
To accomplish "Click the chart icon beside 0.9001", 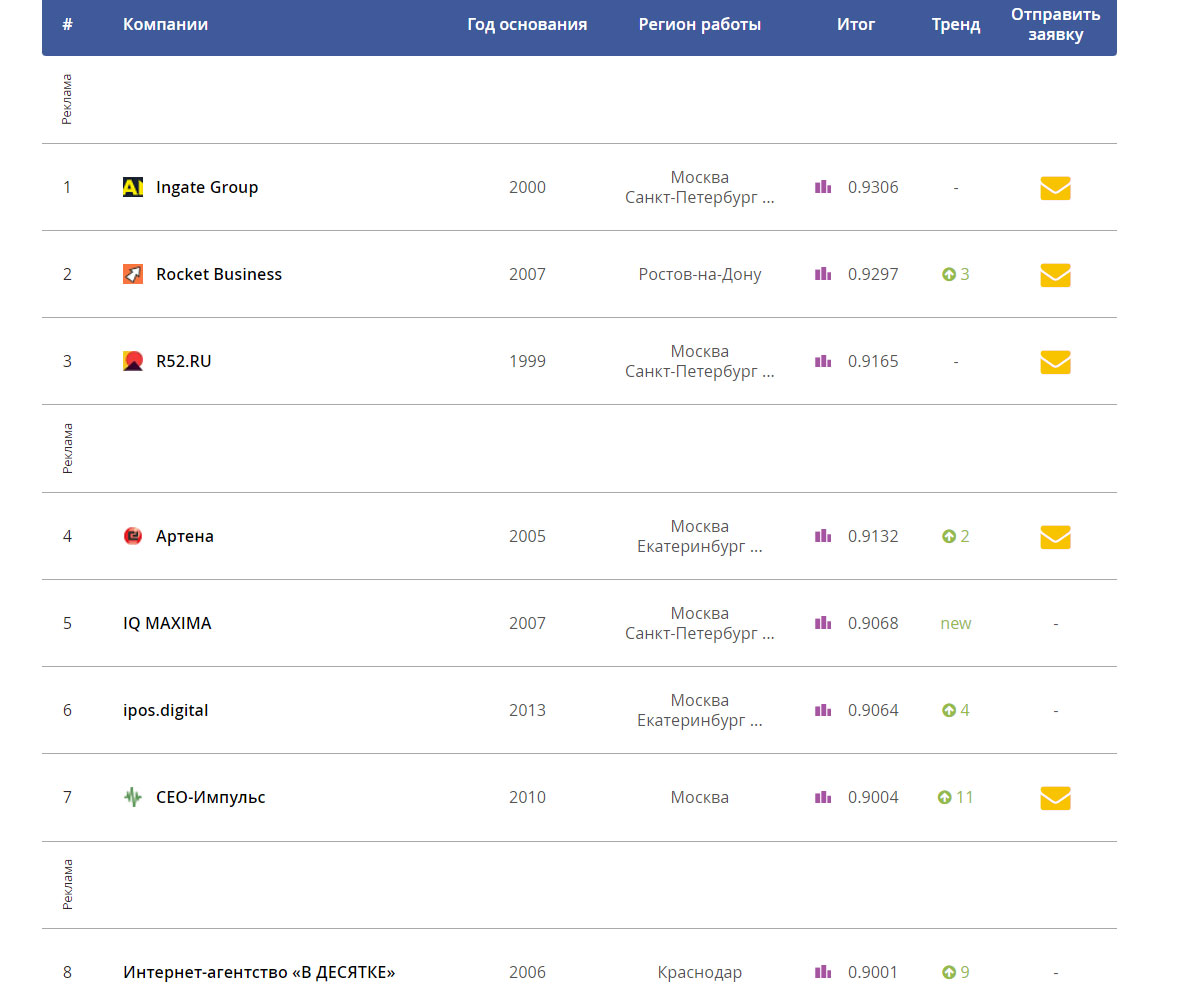I will point(823,972).
